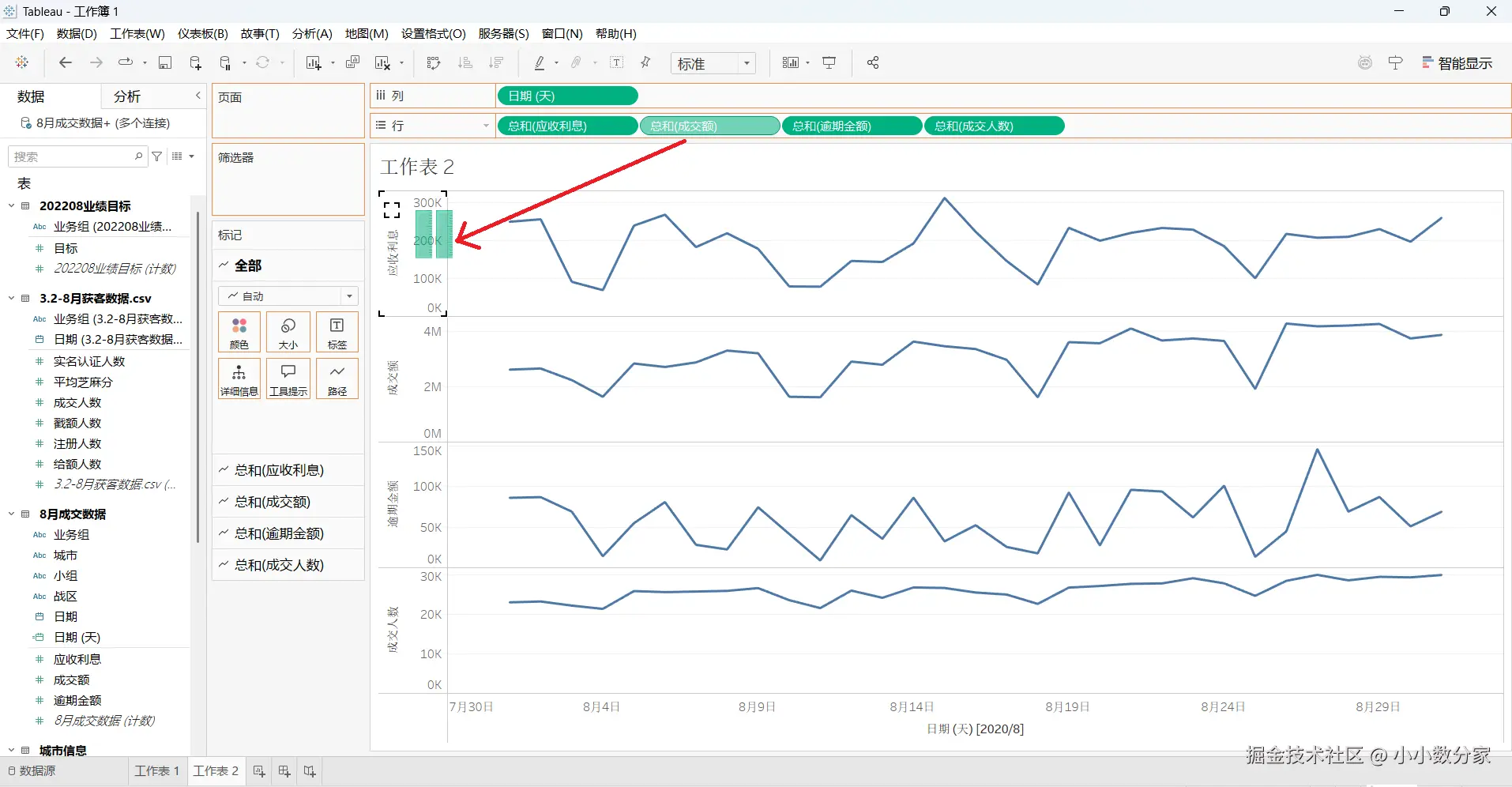This screenshot has width=1512, height=787.
Task: Swap rows and columns icon
Action: [433, 62]
